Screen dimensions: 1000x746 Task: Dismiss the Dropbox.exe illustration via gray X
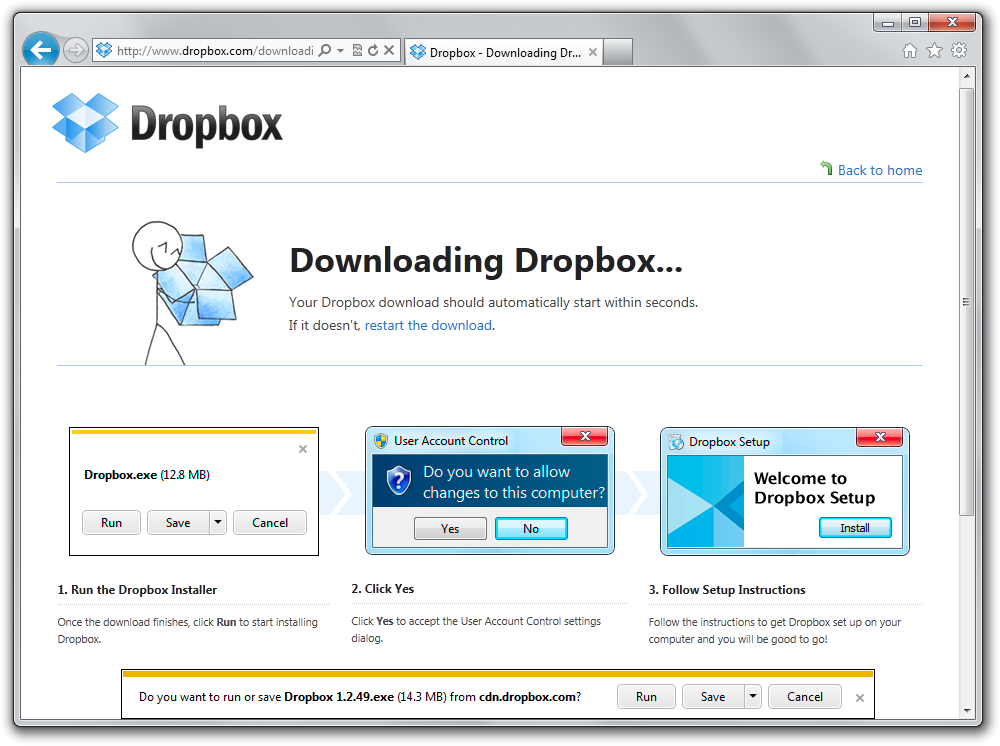(303, 449)
